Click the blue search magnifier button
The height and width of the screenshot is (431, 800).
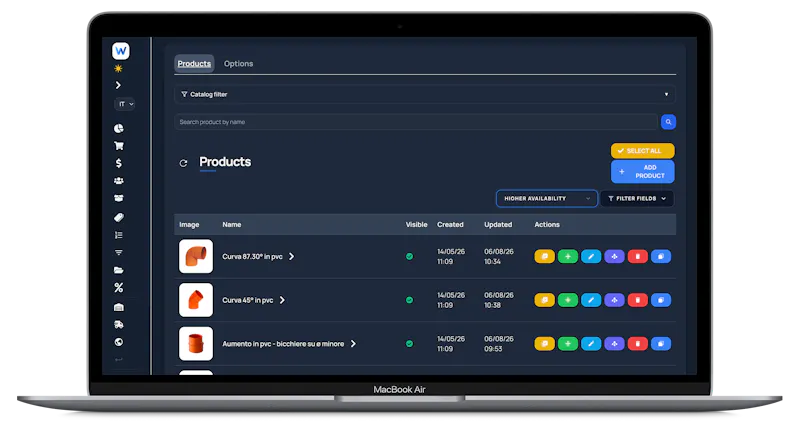(x=668, y=122)
